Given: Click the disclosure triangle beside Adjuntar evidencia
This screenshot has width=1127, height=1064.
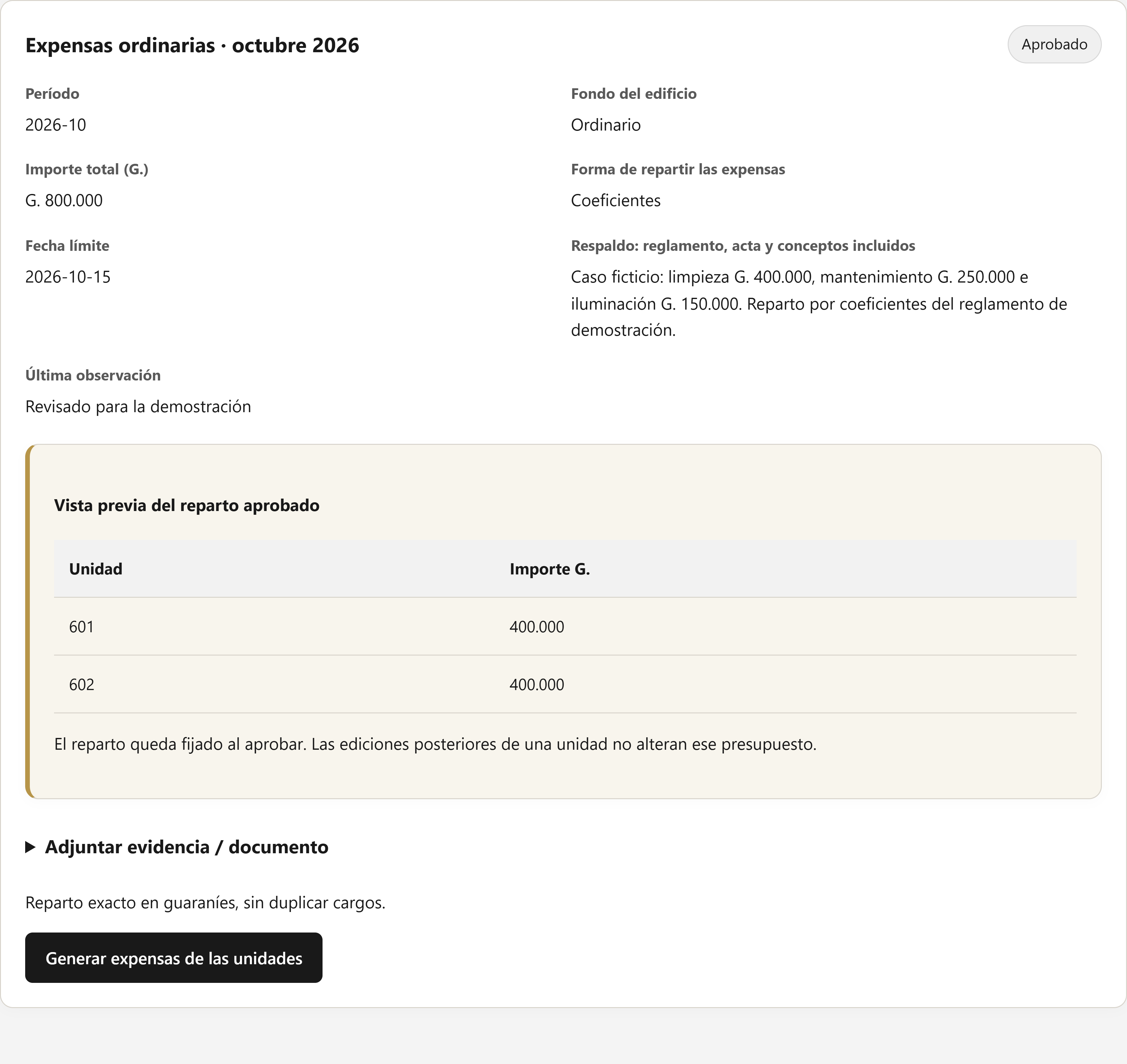Looking at the screenshot, I should (31, 847).
